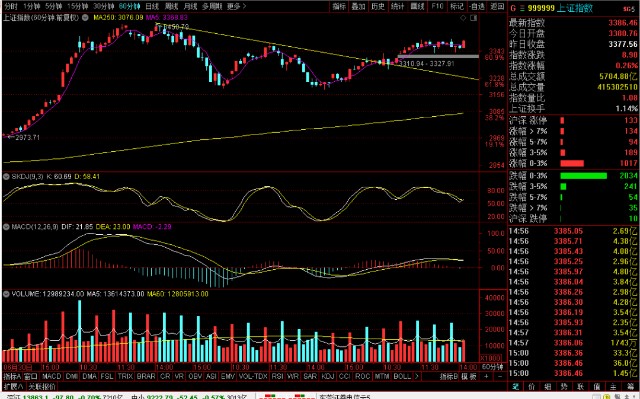The image size is (640, 399).
Task: Switch indicator to KDJ
Action: (327, 376)
